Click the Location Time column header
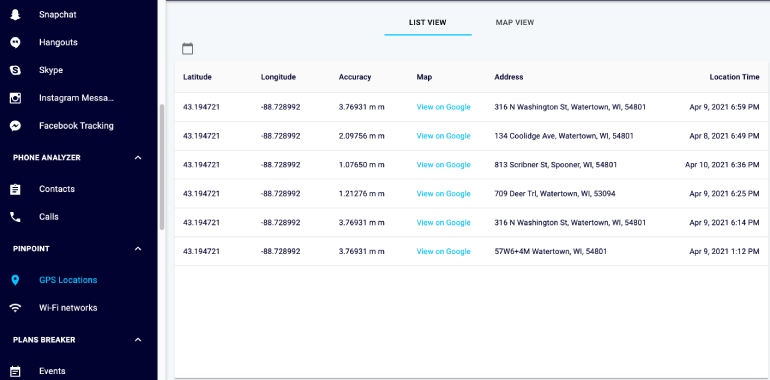Screen dimensions: 770x380 point(734,77)
